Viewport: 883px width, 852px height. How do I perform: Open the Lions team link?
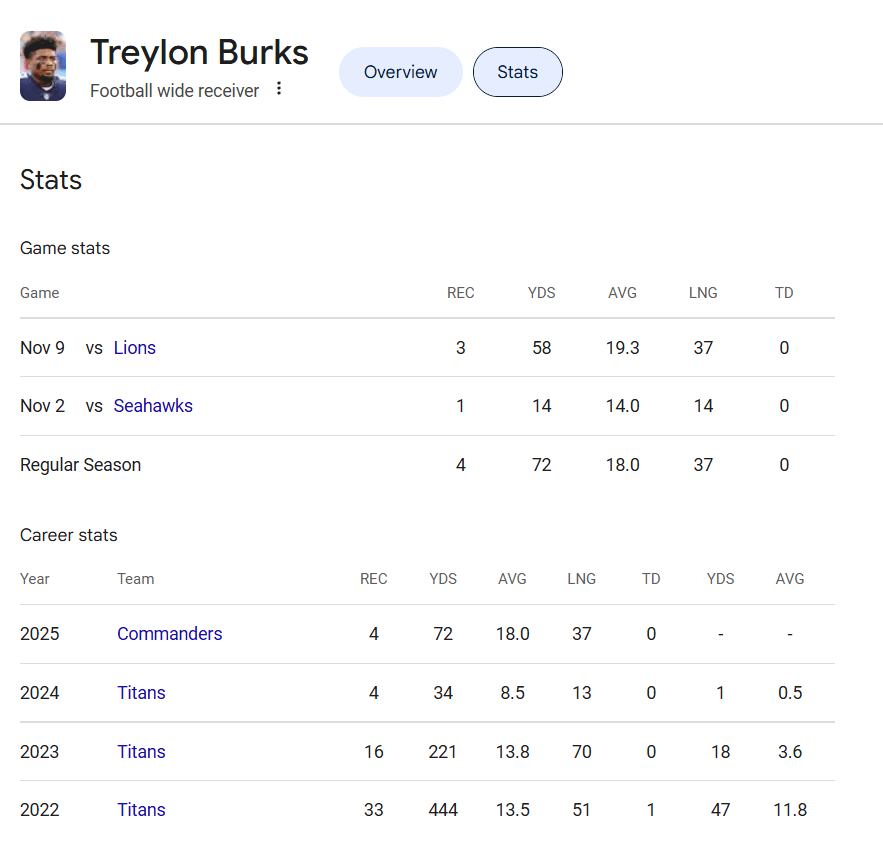(135, 348)
